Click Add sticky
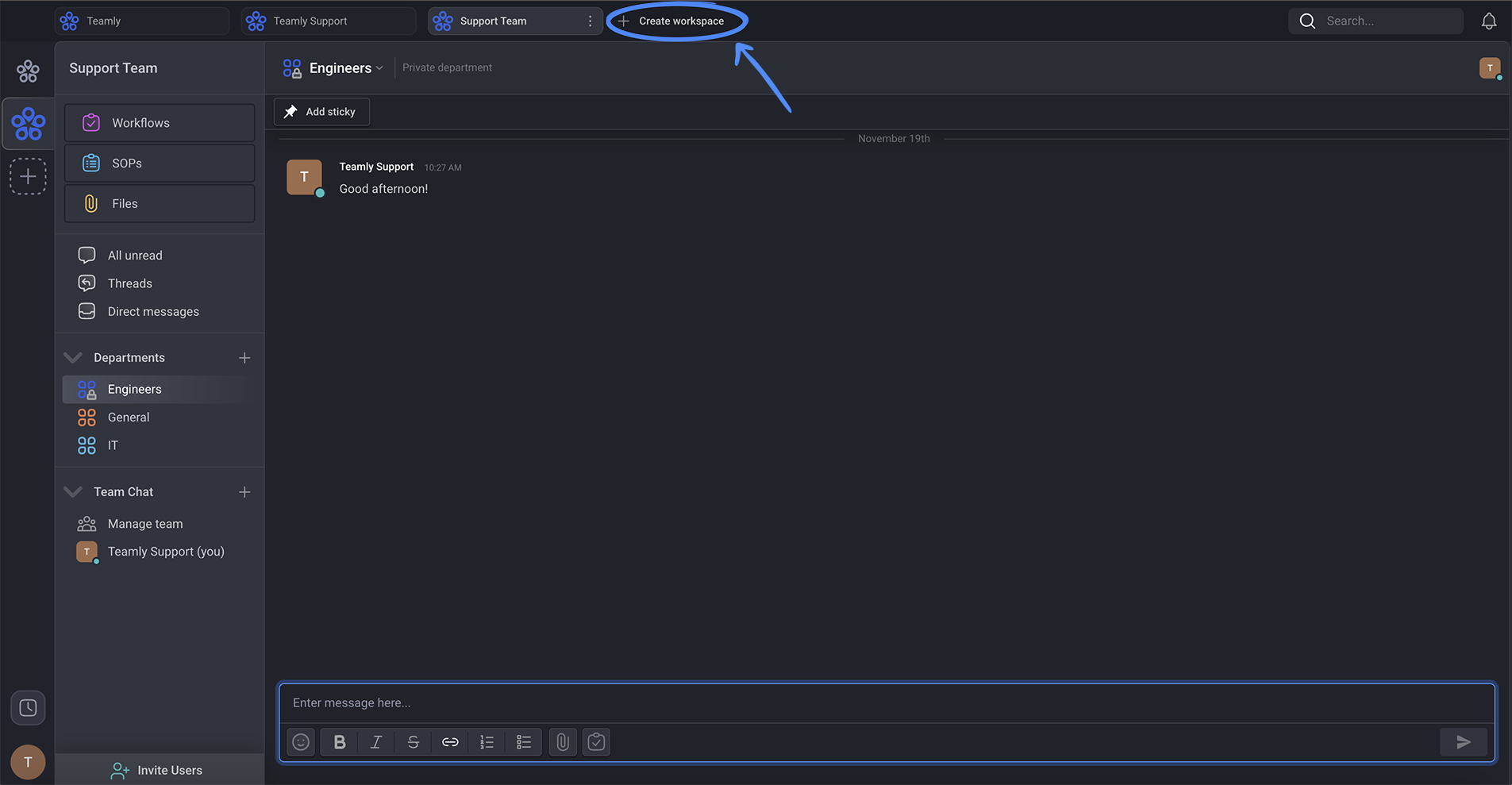This screenshot has height=785, width=1512. (321, 112)
